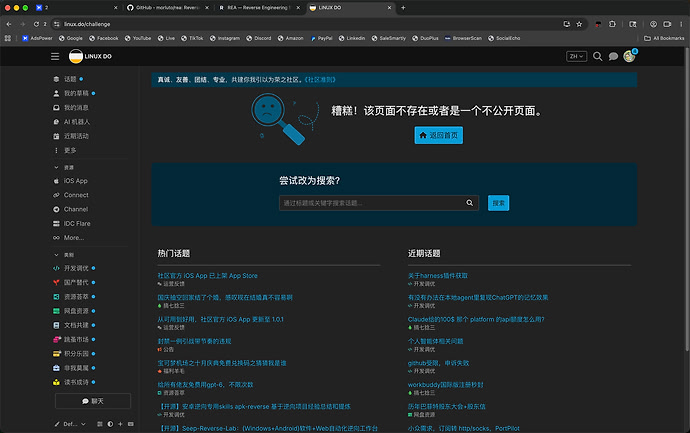Open browser extensions puzzle icon
690x433 pixels.
612,24
